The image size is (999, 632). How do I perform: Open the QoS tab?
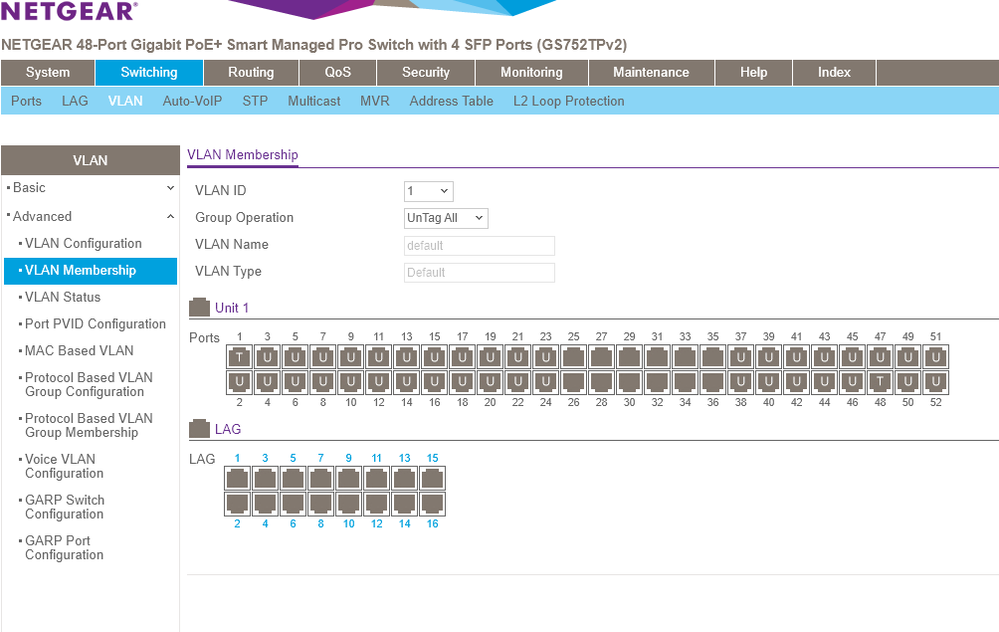click(x=338, y=73)
